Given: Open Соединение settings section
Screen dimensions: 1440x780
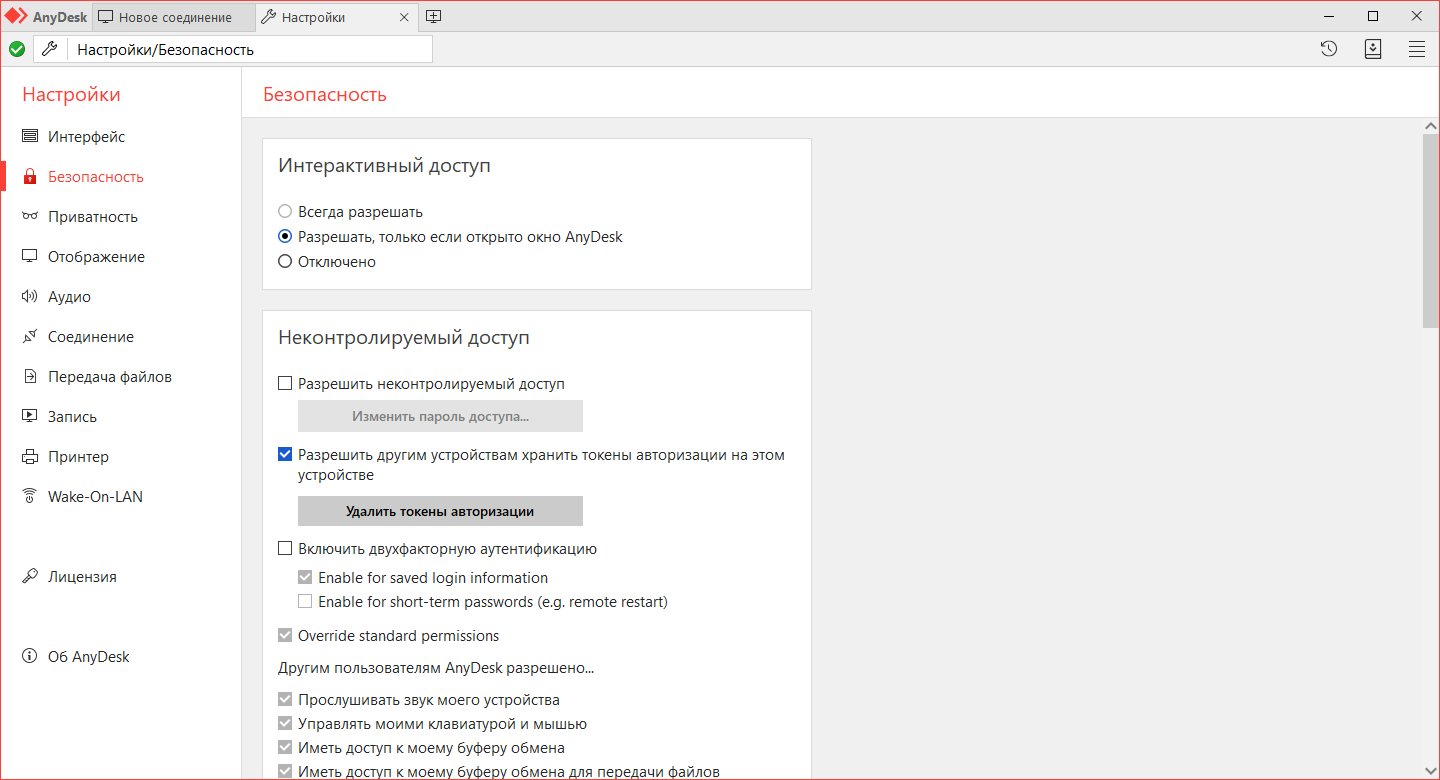Looking at the screenshot, I should (x=120, y=337).
